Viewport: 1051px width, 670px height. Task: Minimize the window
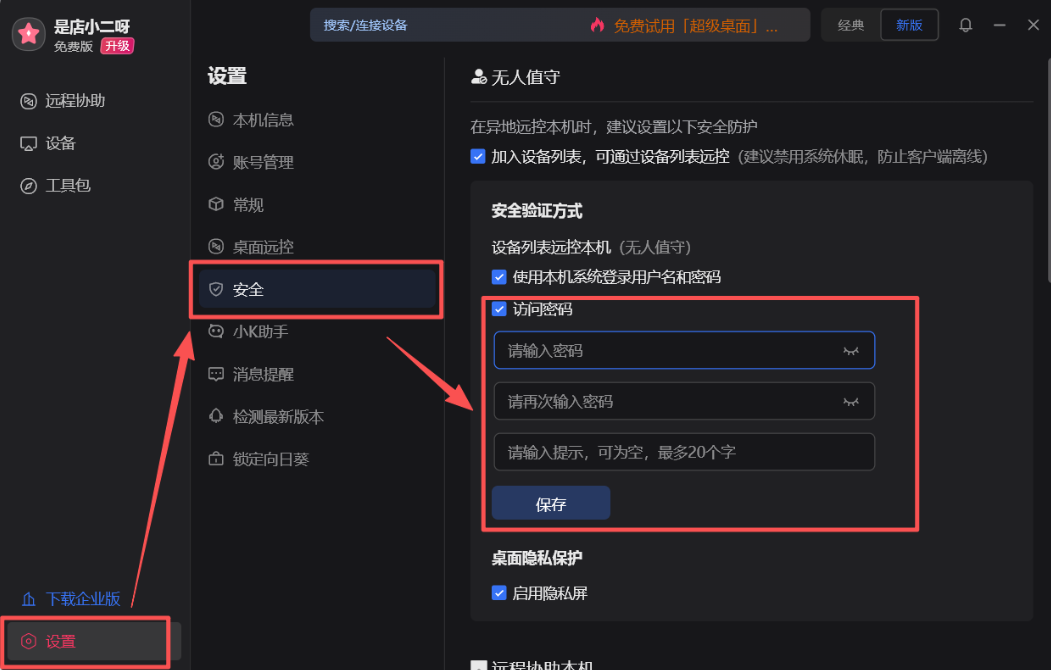click(999, 25)
